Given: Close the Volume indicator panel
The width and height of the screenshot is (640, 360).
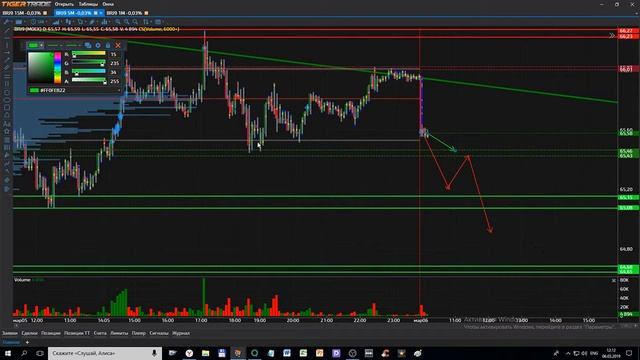Looking at the screenshot, I should 613,280.
